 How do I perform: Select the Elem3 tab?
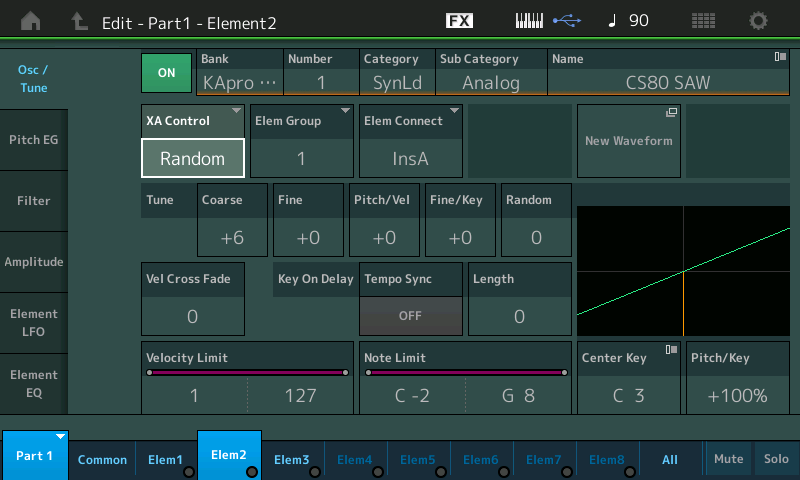[292, 459]
